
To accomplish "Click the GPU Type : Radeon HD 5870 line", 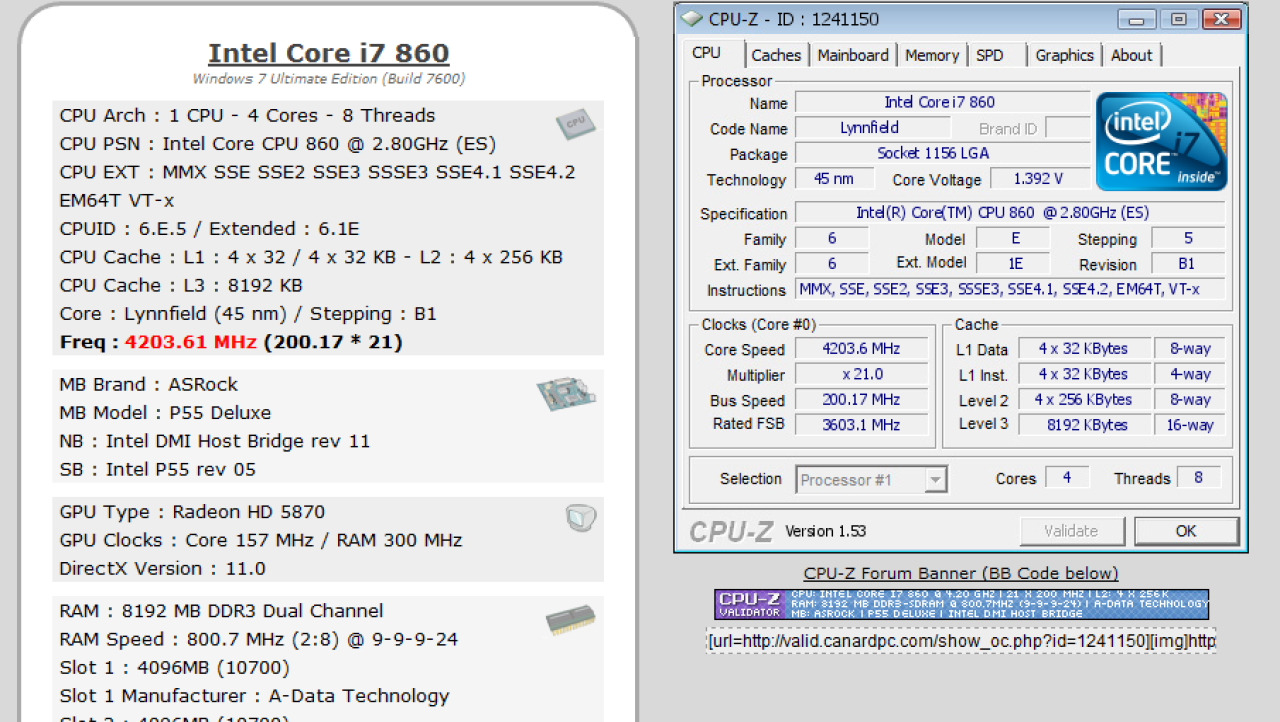I will (192, 512).
